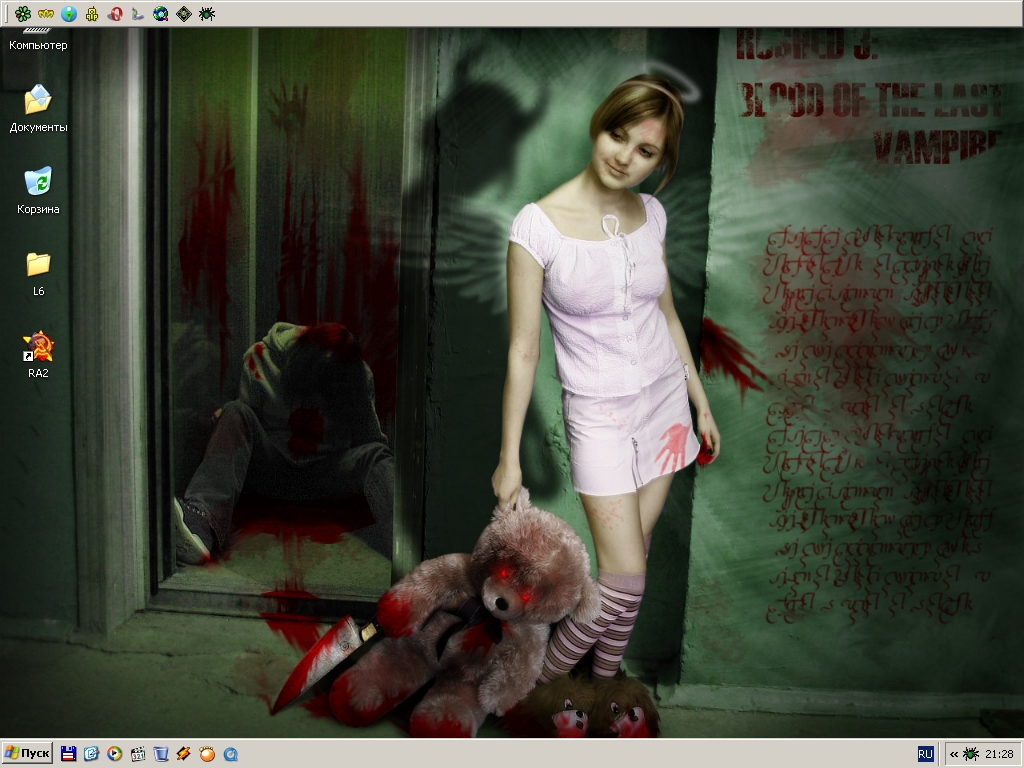Open the green spider icon in top toolbar

pyautogui.click(x=207, y=13)
